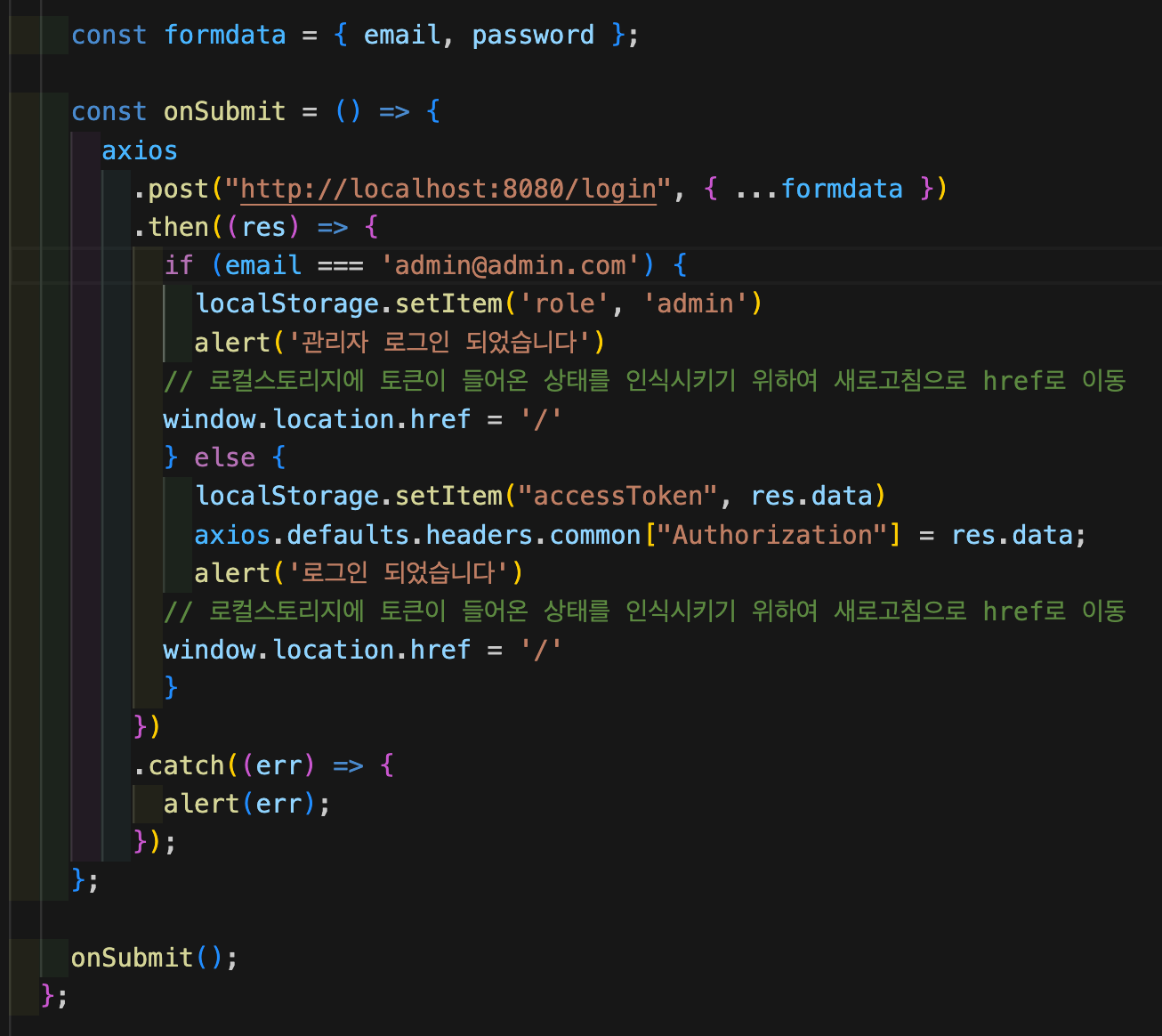Click '(err)' parameter in the catch callback
Image resolution: width=1162 pixels, height=1036 pixels.
click(278, 765)
